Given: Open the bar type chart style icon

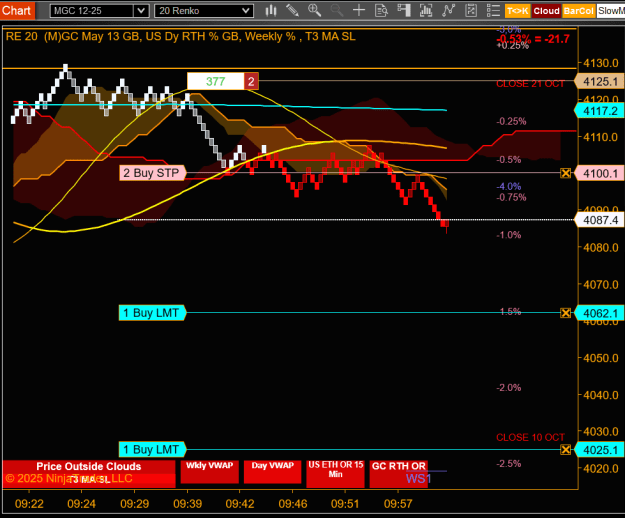Looking at the screenshot, I should coord(271,10).
